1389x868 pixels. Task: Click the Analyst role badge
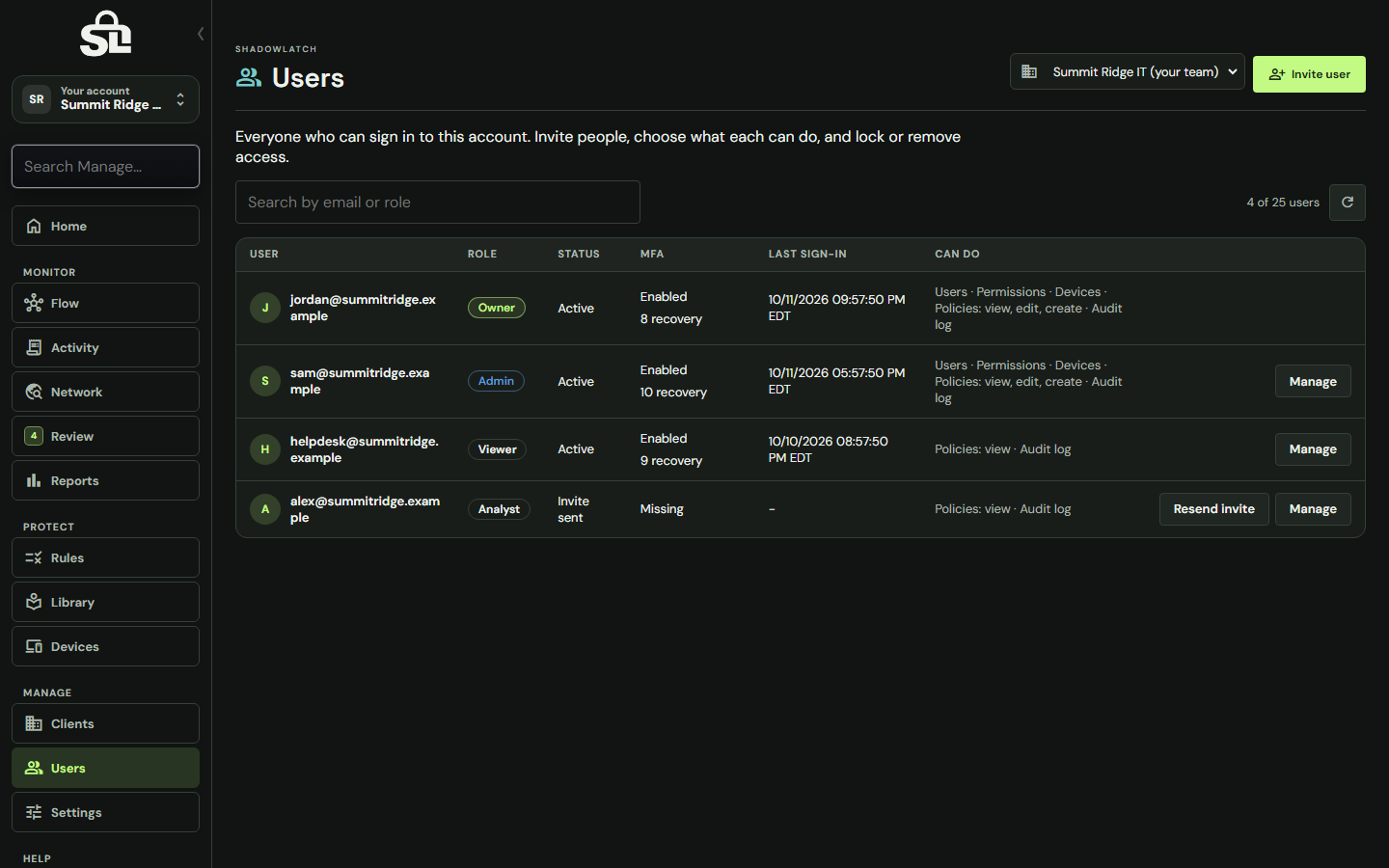(x=499, y=509)
